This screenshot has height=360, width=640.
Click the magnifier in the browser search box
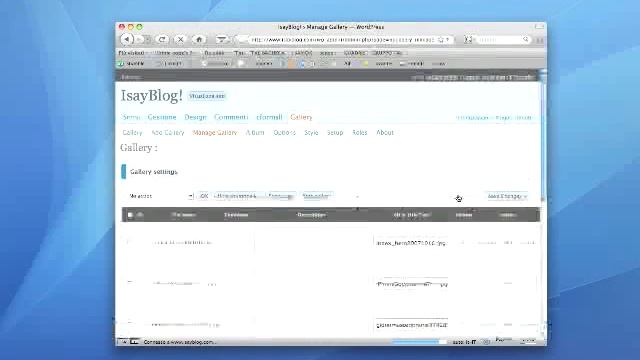point(526,39)
